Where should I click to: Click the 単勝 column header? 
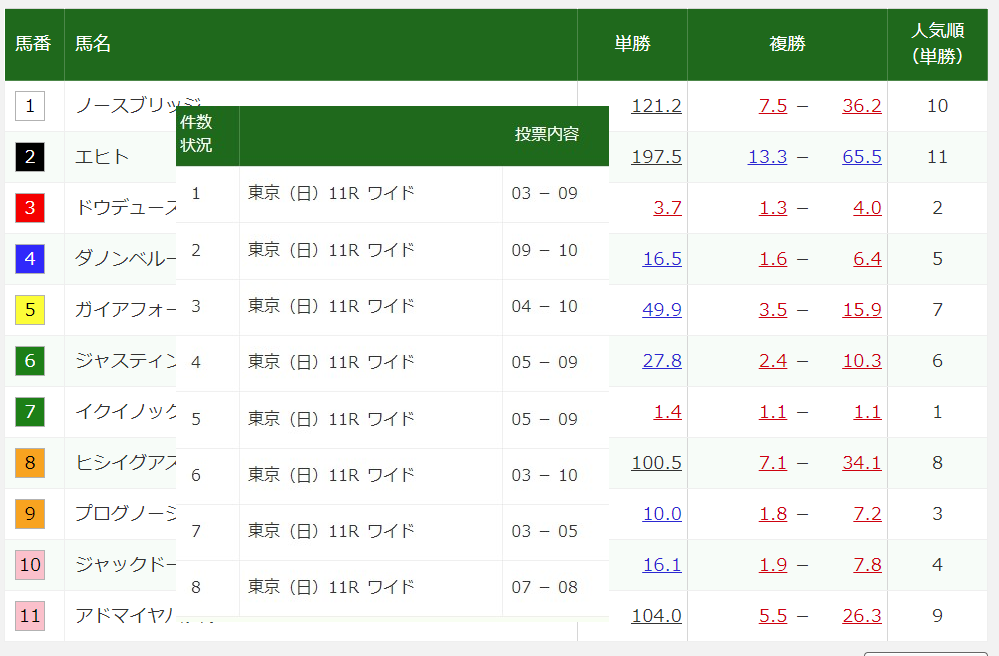tap(632, 44)
